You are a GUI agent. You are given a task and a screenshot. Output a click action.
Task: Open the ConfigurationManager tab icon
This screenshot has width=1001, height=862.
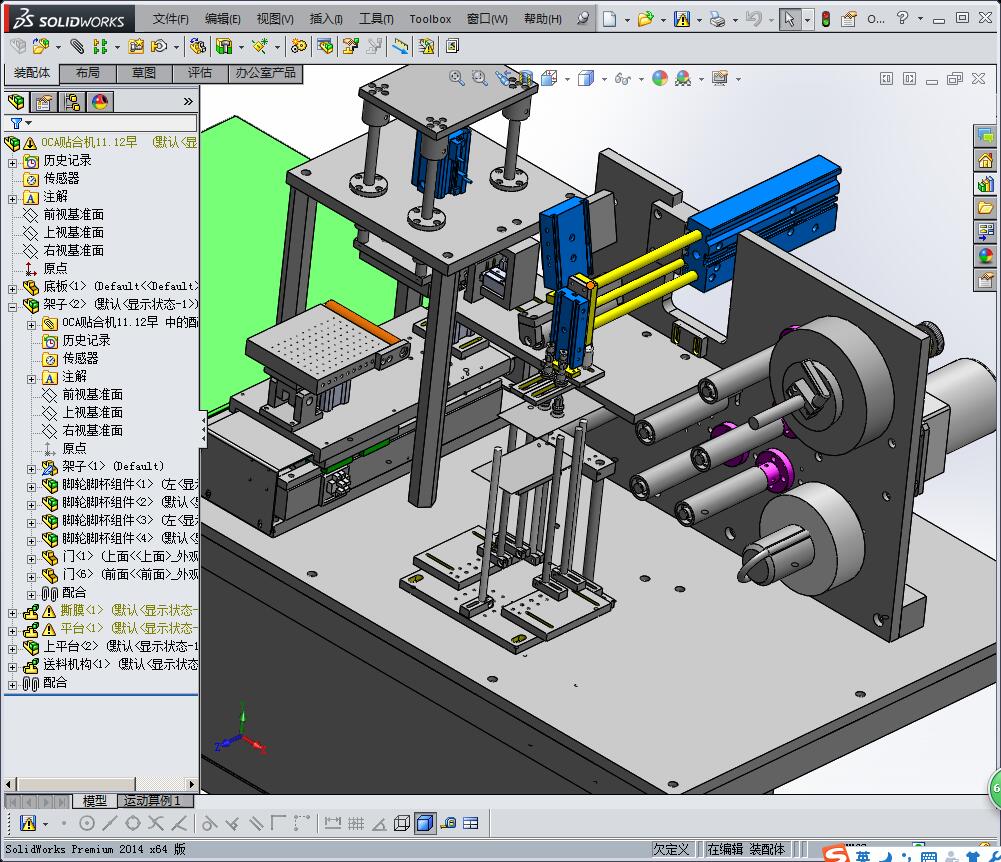(71, 102)
